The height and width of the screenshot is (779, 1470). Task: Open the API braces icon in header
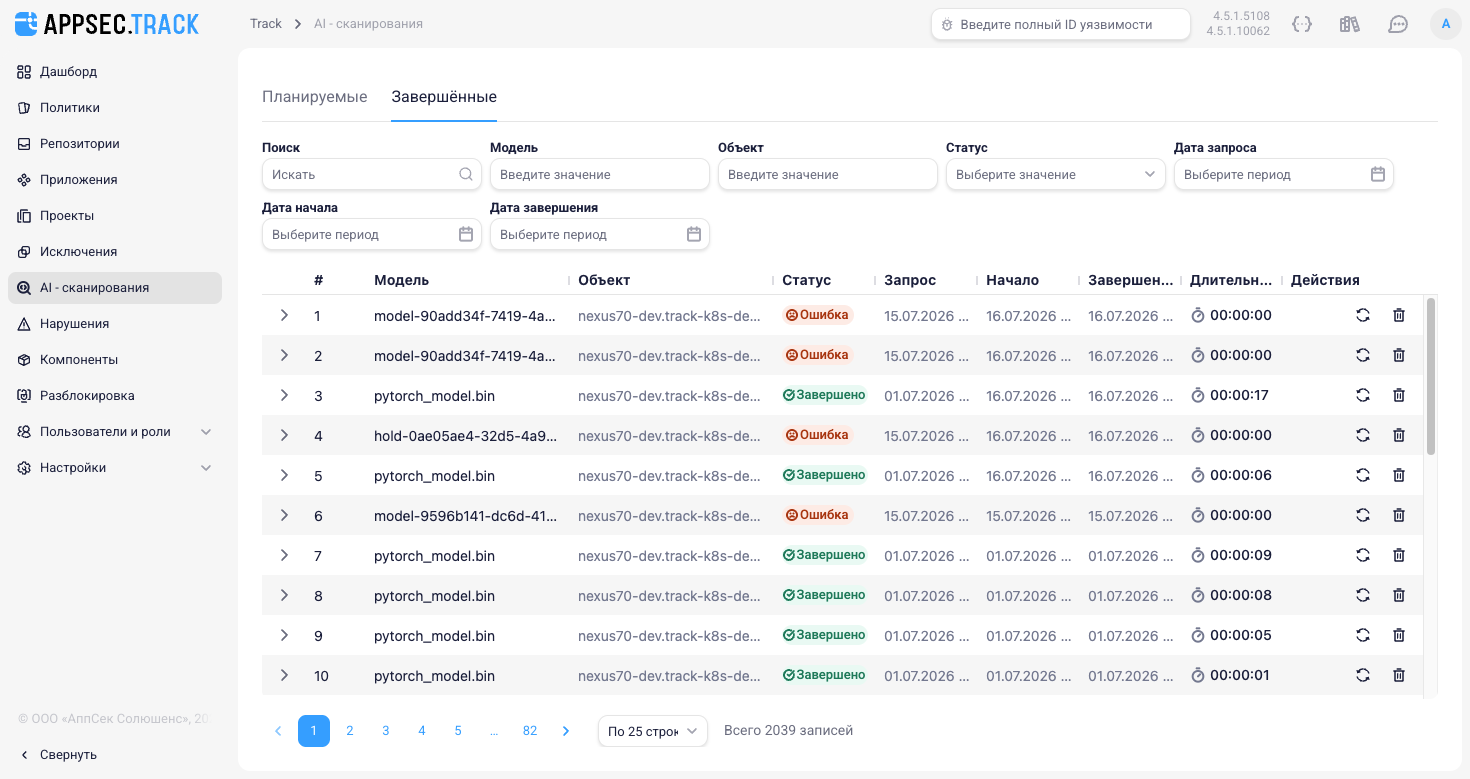tap(1302, 24)
